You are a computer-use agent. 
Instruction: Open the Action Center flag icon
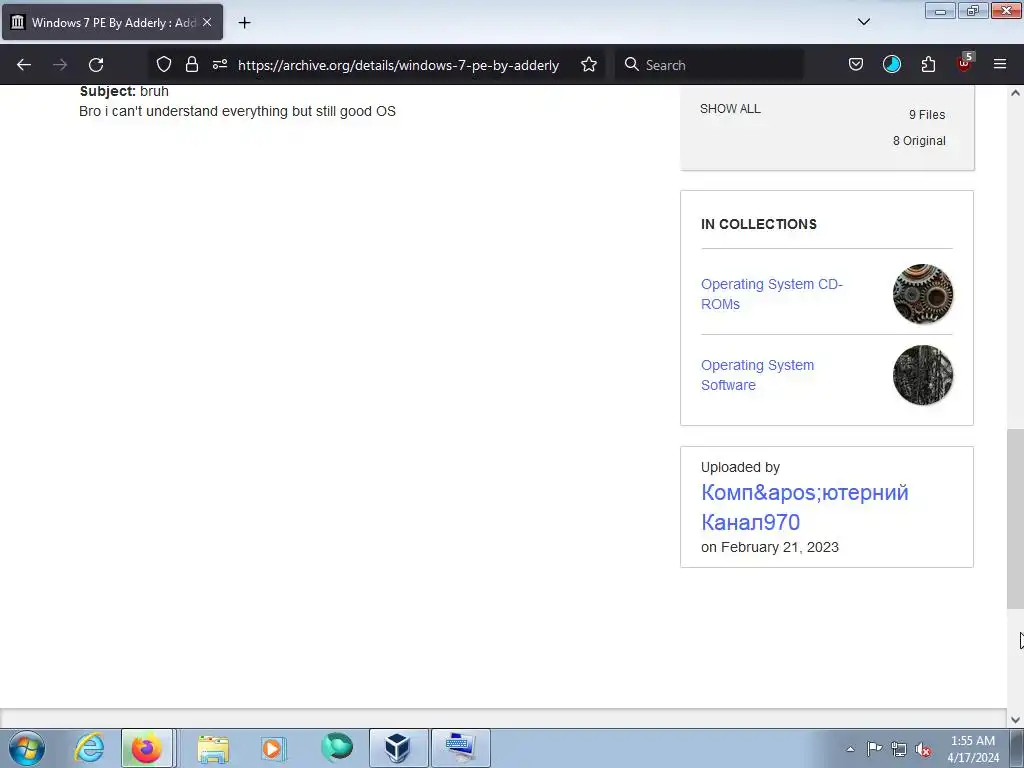click(x=874, y=749)
